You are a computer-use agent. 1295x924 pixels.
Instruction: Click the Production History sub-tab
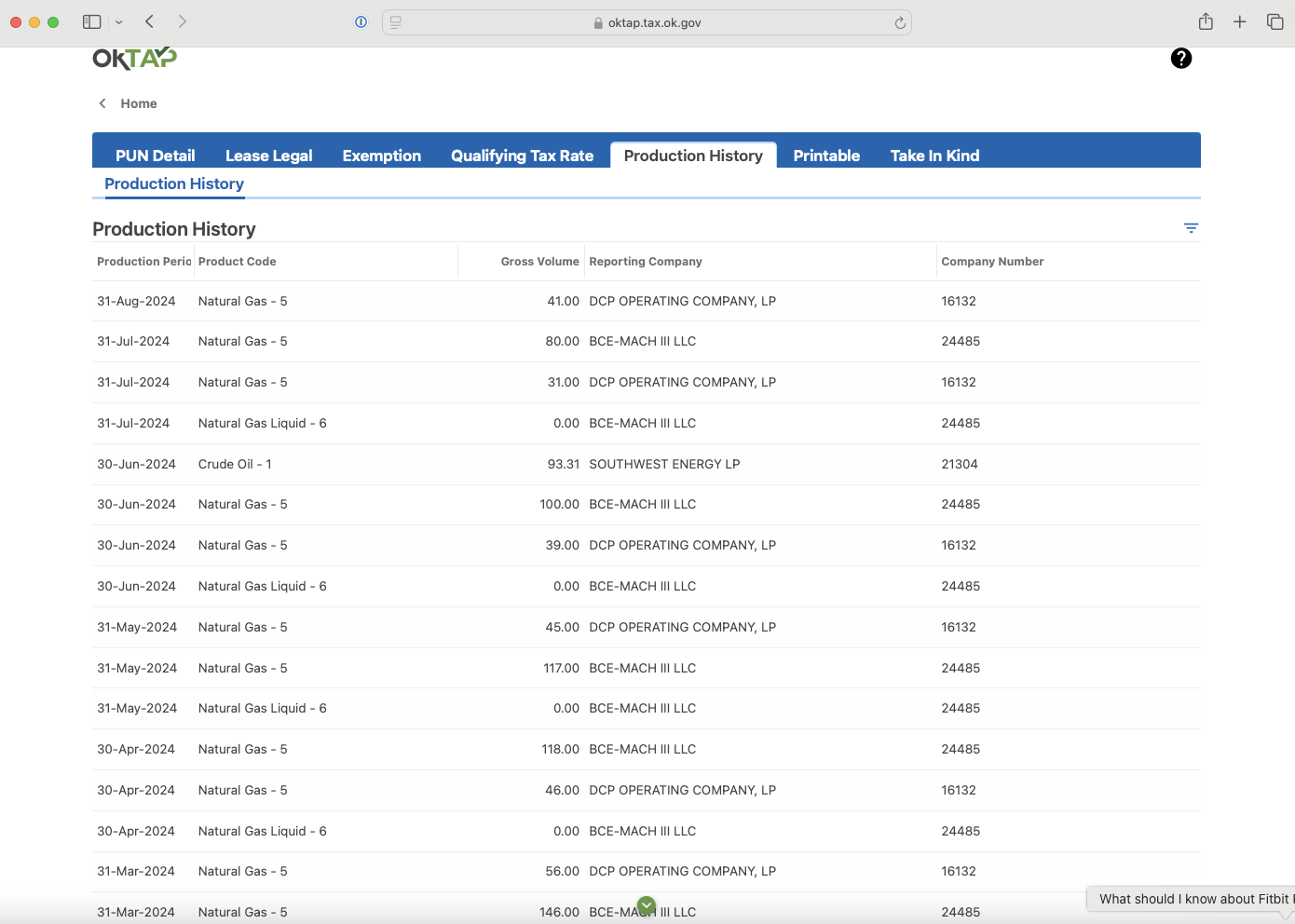tap(174, 183)
